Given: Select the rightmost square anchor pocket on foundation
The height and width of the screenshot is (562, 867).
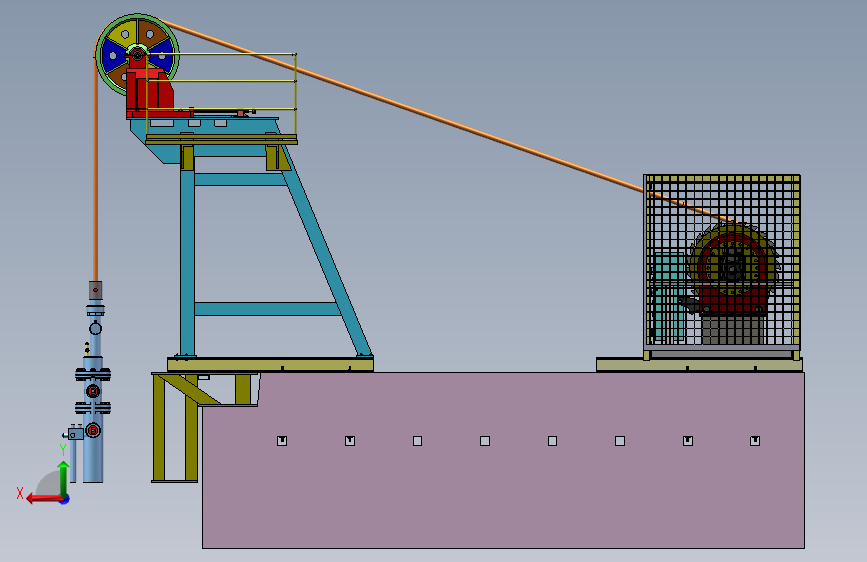Looking at the screenshot, I should (x=755, y=441).
